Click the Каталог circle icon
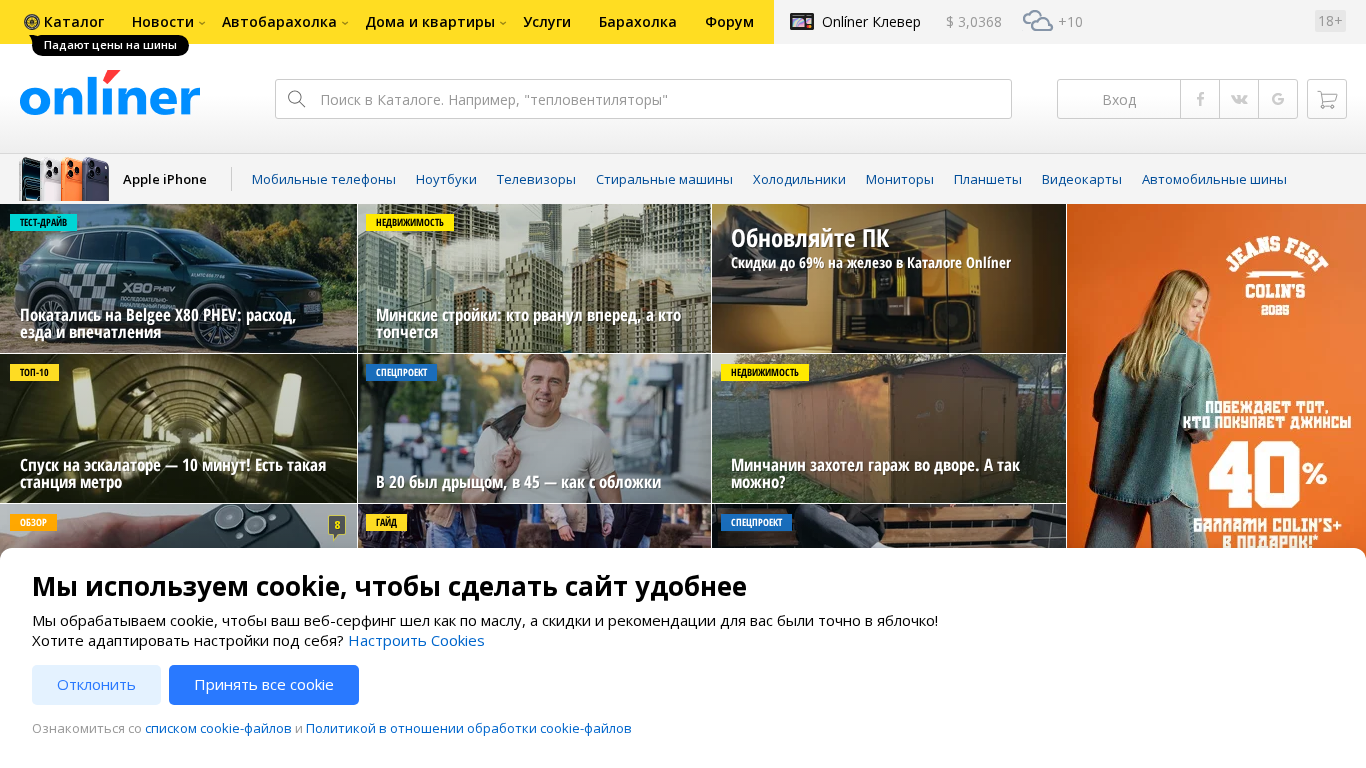1366x768 pixels. (x=32, y=22)
